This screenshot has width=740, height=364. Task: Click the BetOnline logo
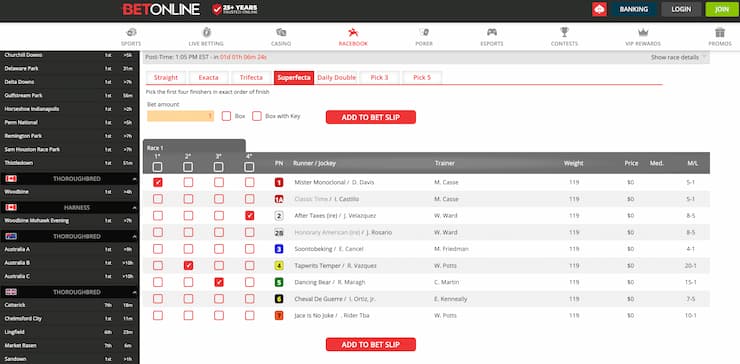click(x=161, y=9)
